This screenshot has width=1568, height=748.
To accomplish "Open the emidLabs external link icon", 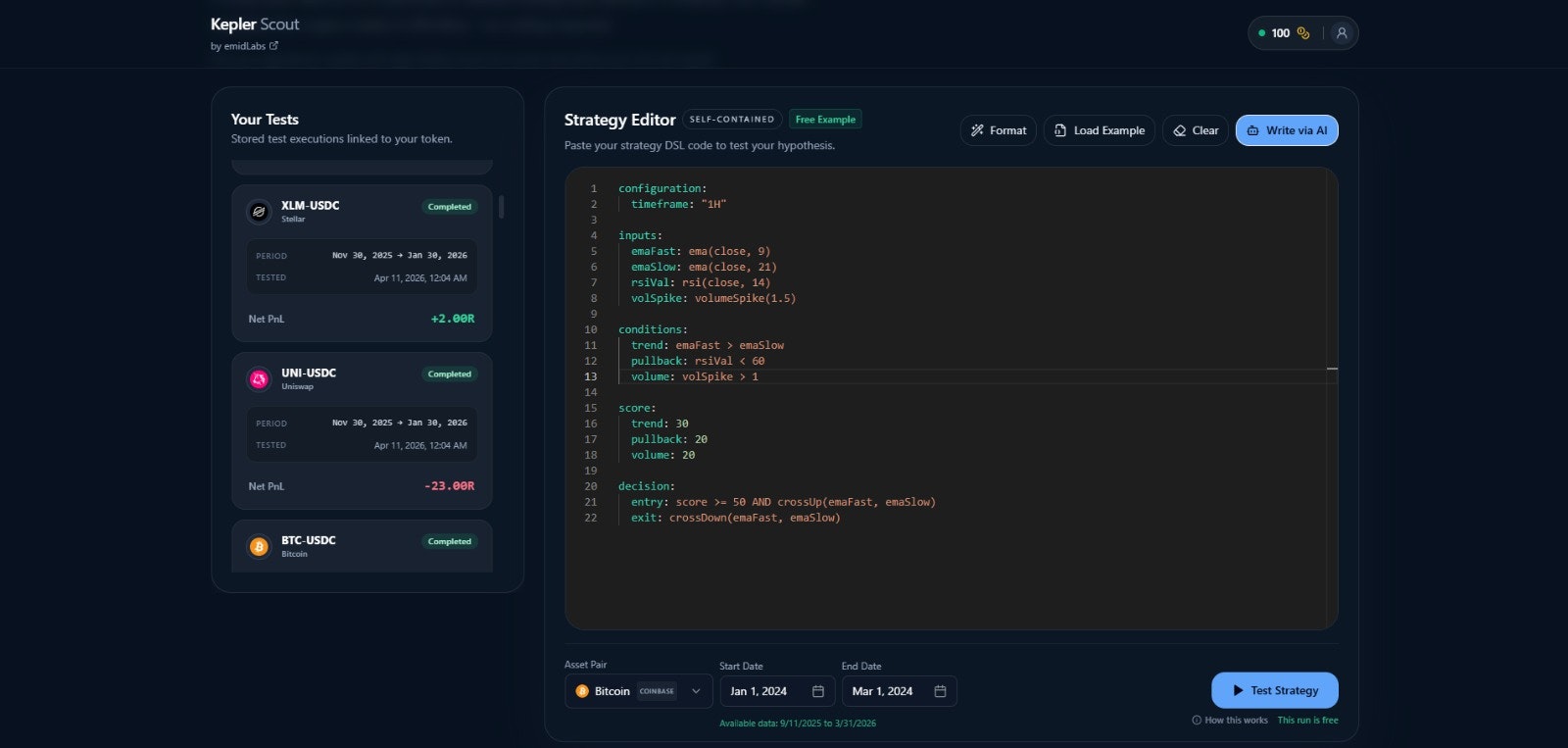I will [x=273, y=46].
